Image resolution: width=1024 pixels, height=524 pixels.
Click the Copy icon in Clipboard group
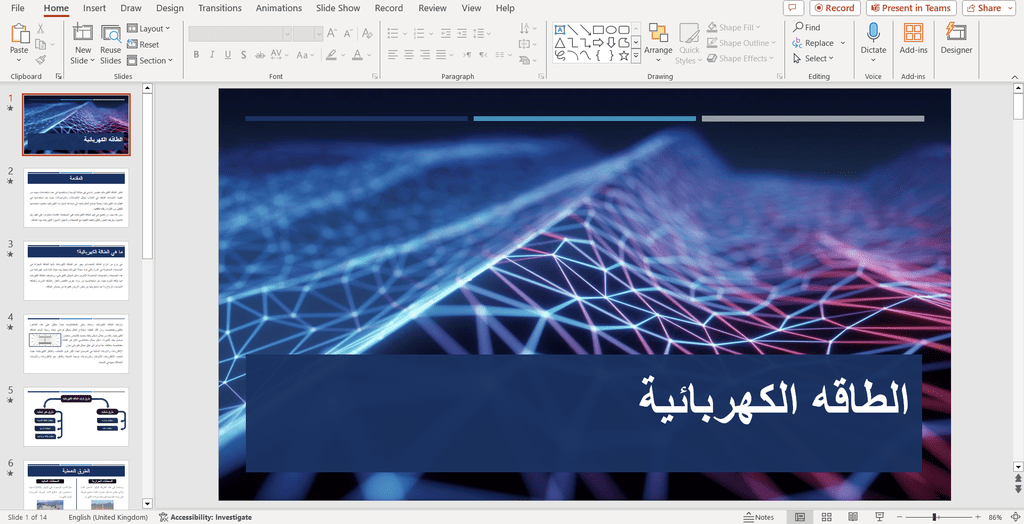click(40, 44)
